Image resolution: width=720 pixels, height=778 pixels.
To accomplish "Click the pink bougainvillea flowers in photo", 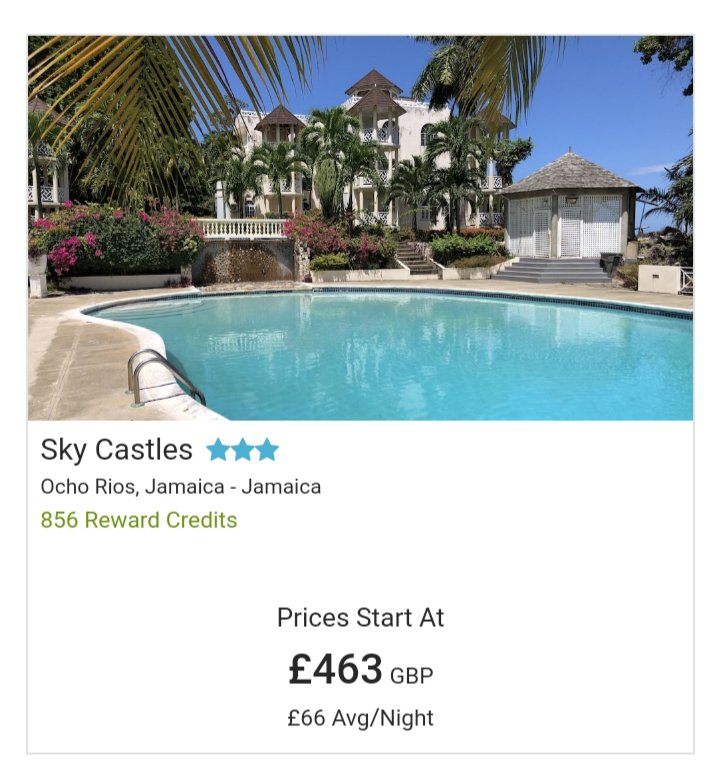I will coord(74,243).
